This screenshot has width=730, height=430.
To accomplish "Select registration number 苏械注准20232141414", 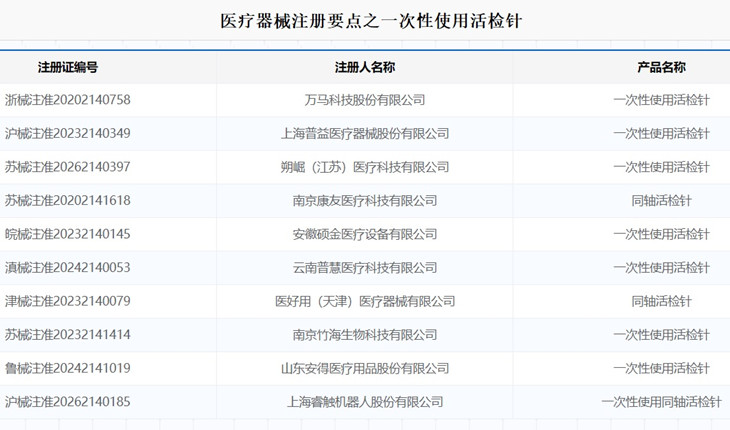I will click(x=68, y=334).
